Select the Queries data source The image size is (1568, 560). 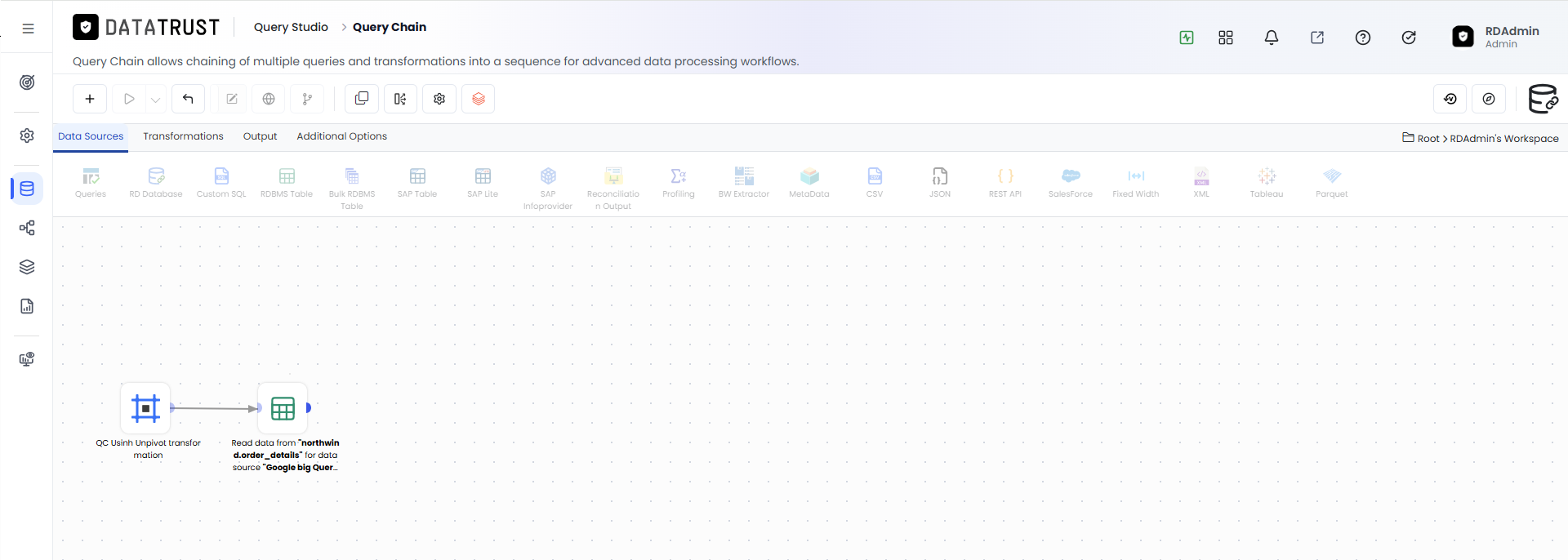tap(91, 183)
